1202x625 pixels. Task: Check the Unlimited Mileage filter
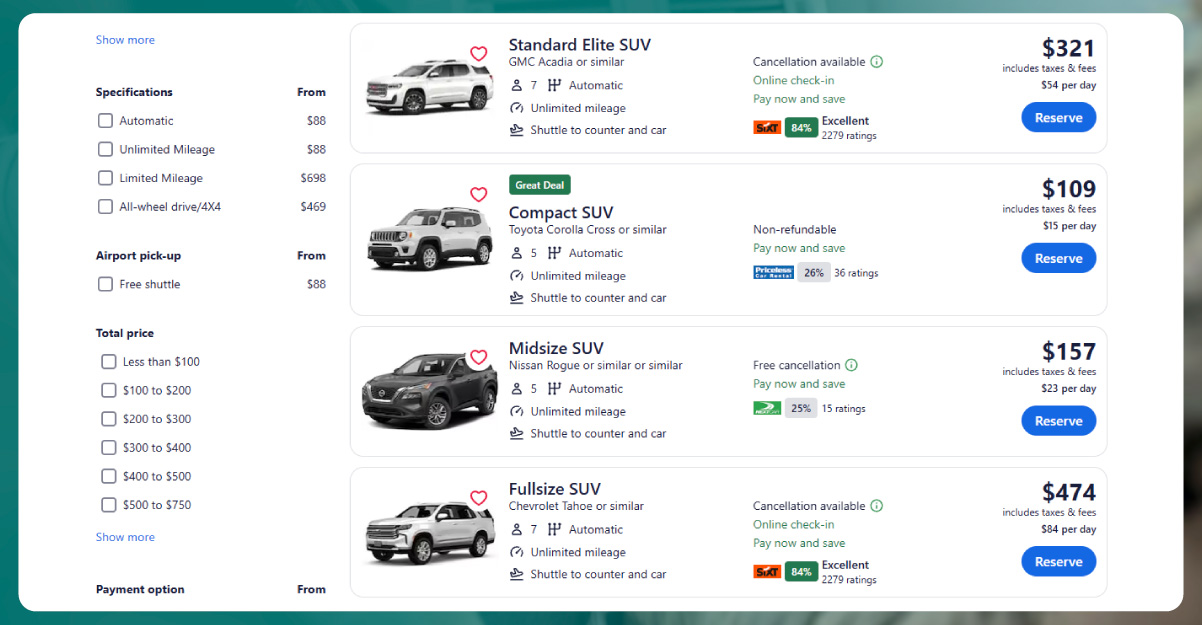105,149
